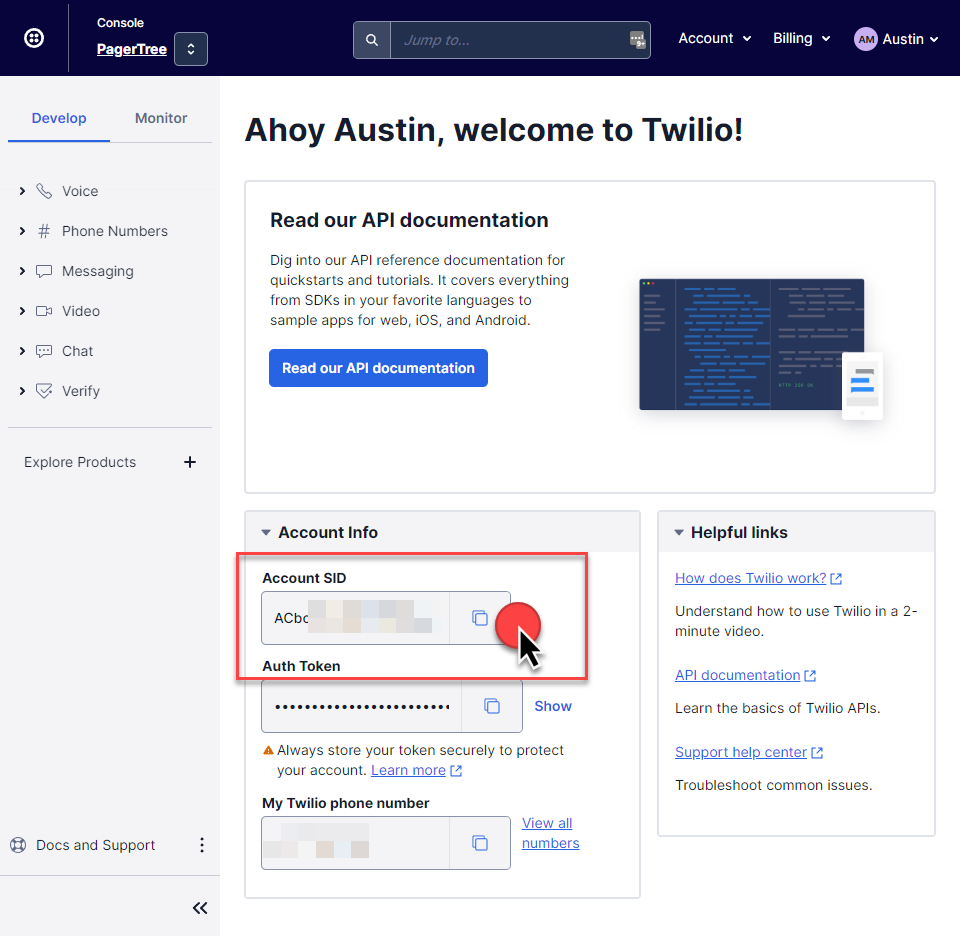Collapse the sidebar with double-chevron icon
The height and width of the screenshot is (936, 960).
(x=200, y=908)
